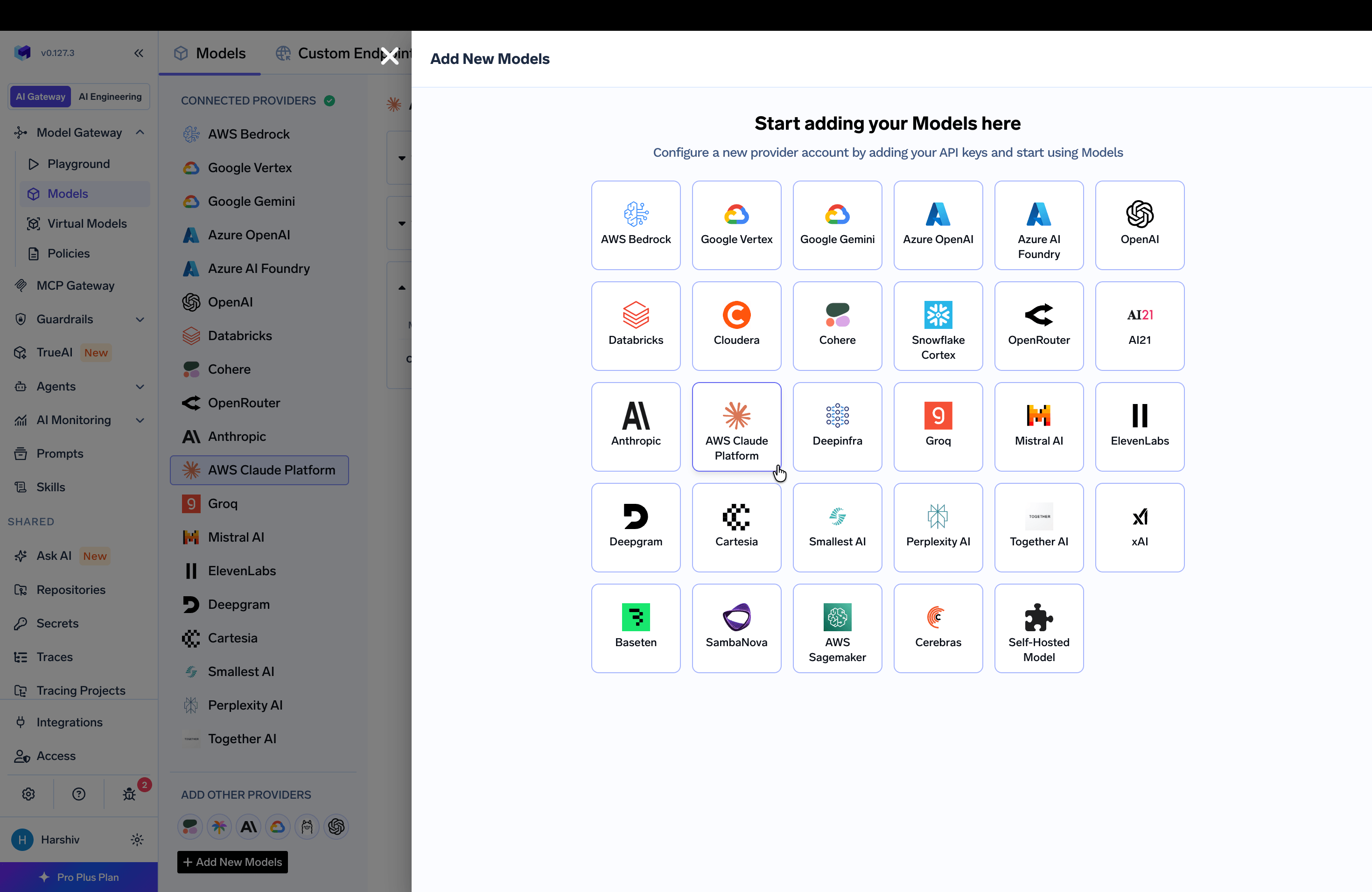Open the Deepgram provider card
The height and width of the screenshot is (892, 1372).
coord(636,528)
